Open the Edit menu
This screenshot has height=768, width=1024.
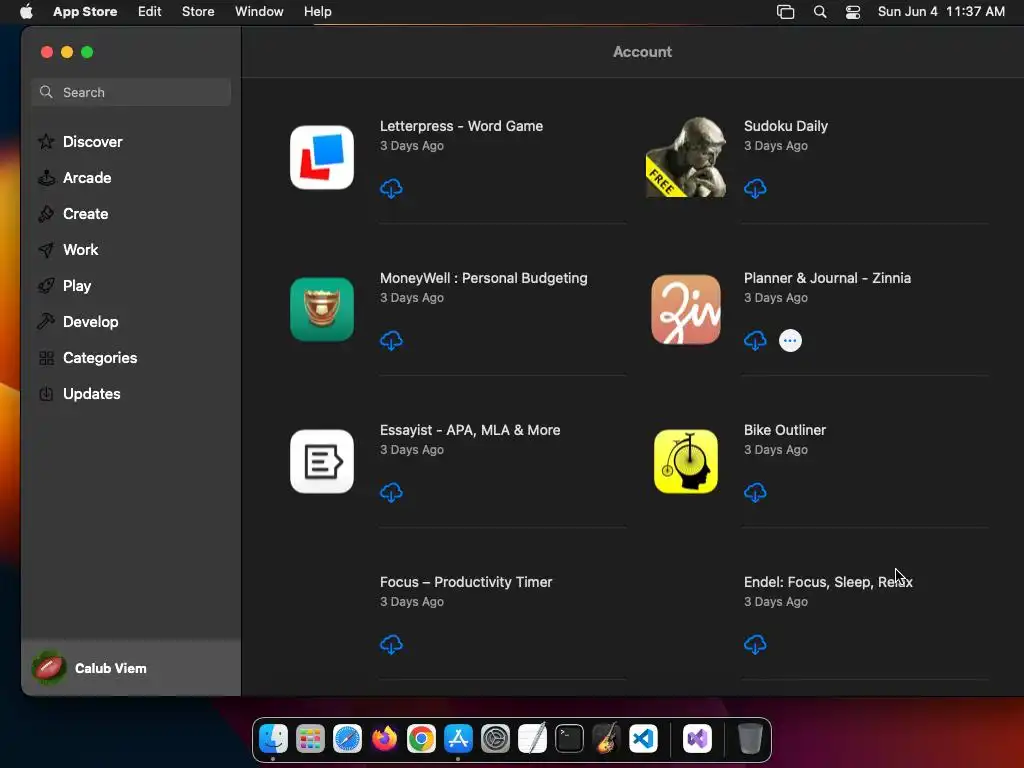pos(150,12)
